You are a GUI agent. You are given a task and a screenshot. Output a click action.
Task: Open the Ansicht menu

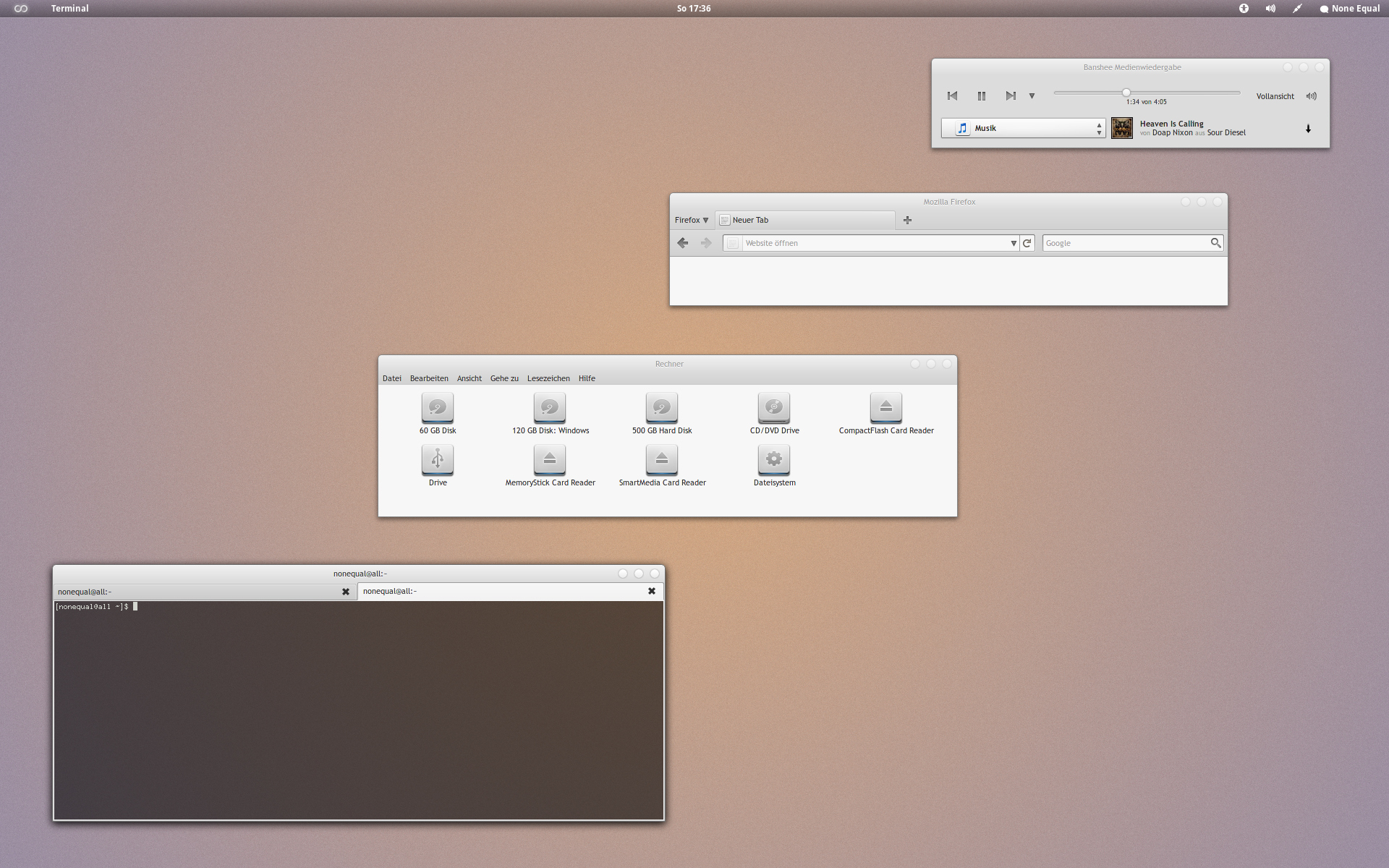(x=469, y=378)
